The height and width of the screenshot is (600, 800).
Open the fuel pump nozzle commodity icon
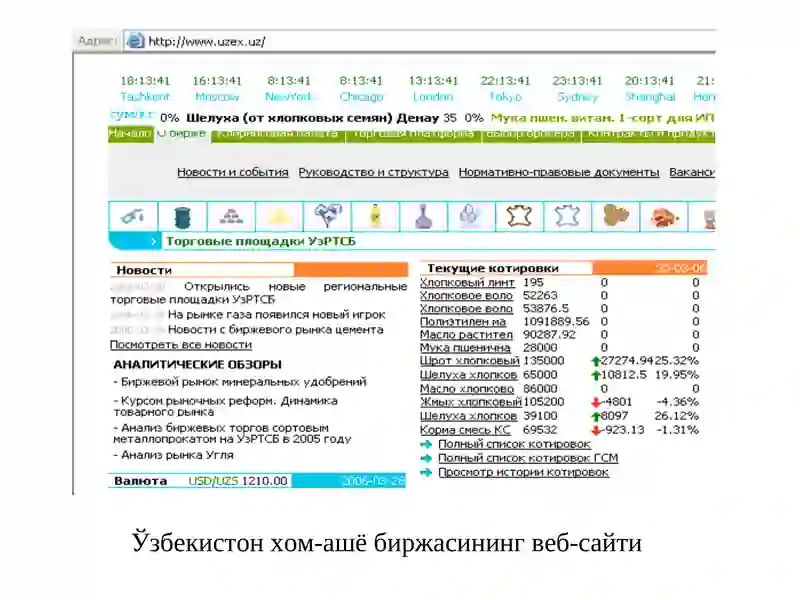point(133,216)
